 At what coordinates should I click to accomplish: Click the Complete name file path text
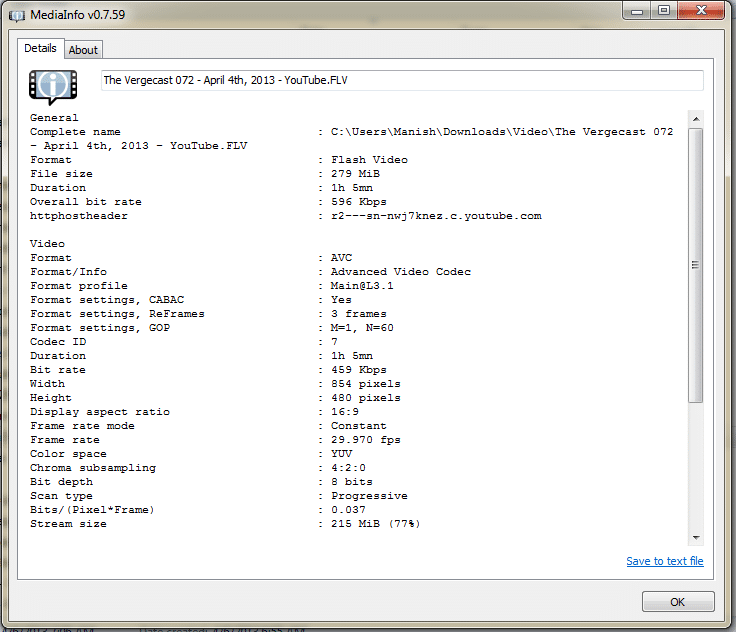501,132
